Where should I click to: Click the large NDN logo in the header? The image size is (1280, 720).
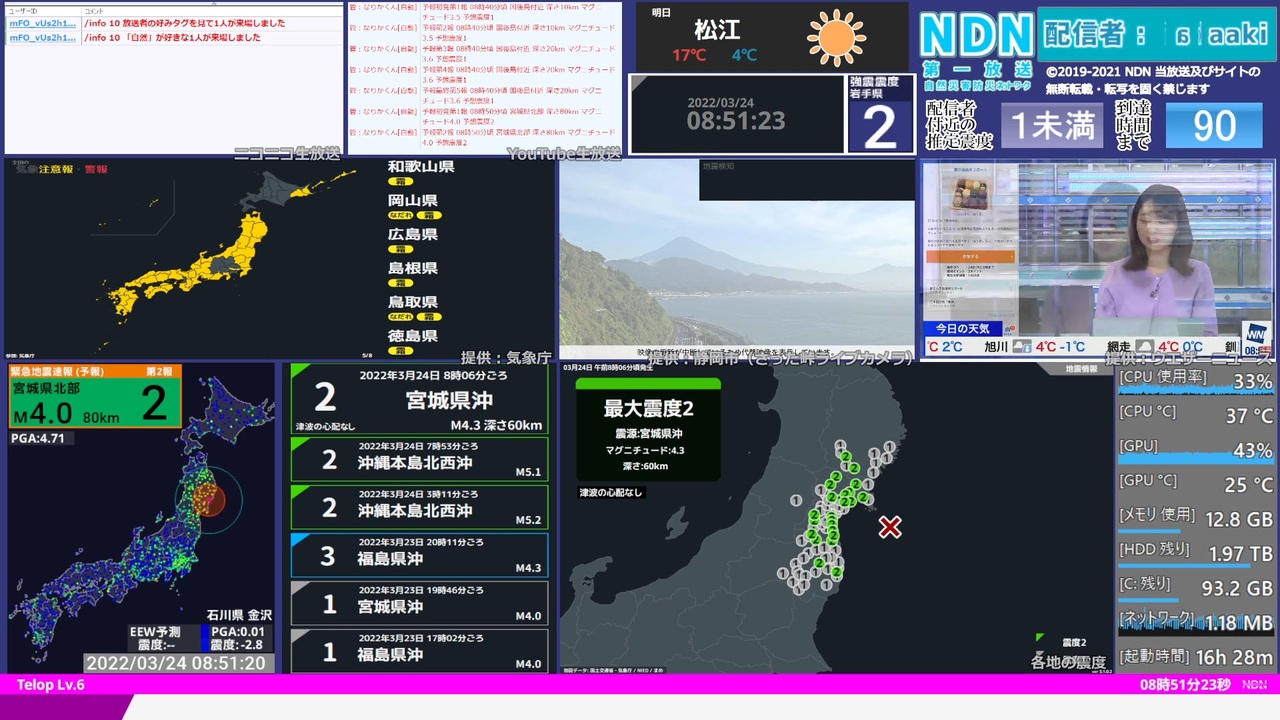tap(975, 36)
